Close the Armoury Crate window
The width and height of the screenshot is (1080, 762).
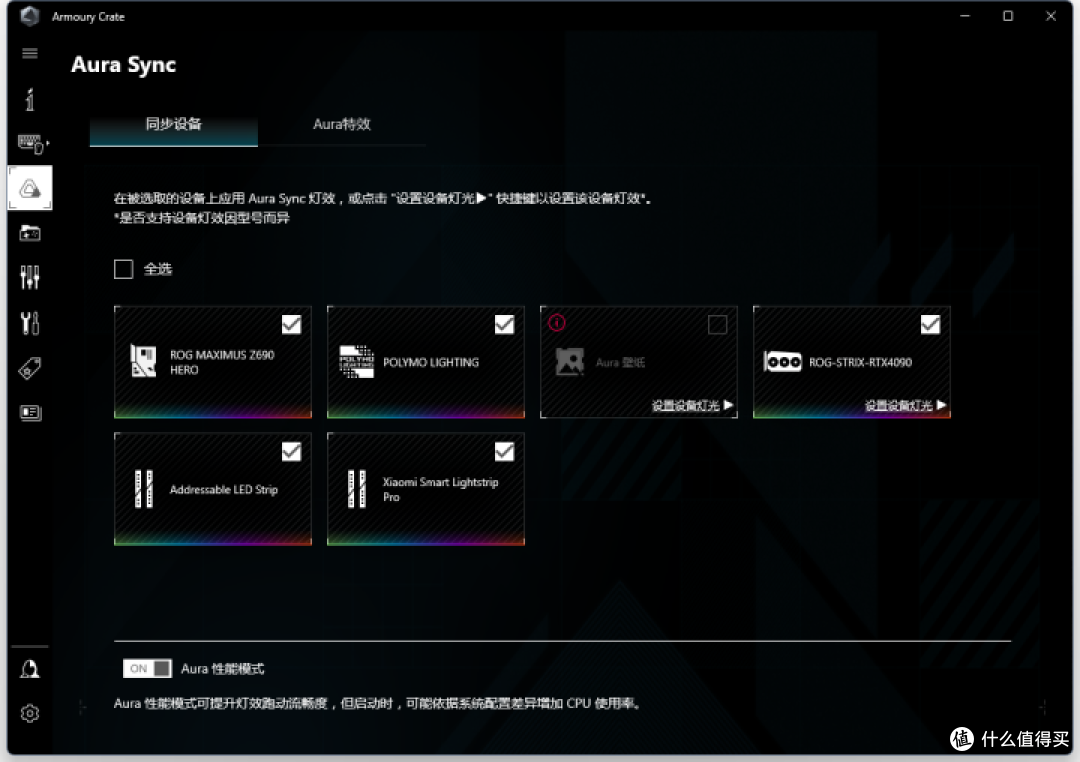pos(1051,16)
